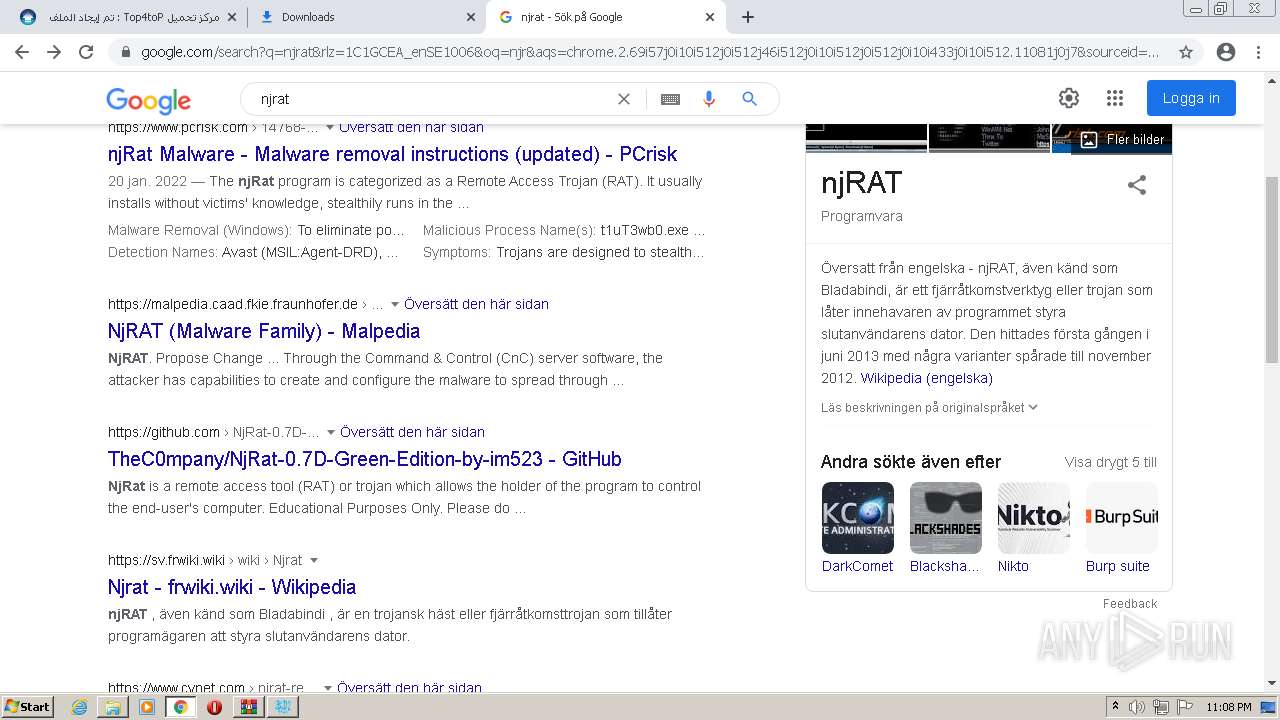The image size is (1280, 720).
Task: Open Windows Start menu
Action: click(x=28, y=707)
